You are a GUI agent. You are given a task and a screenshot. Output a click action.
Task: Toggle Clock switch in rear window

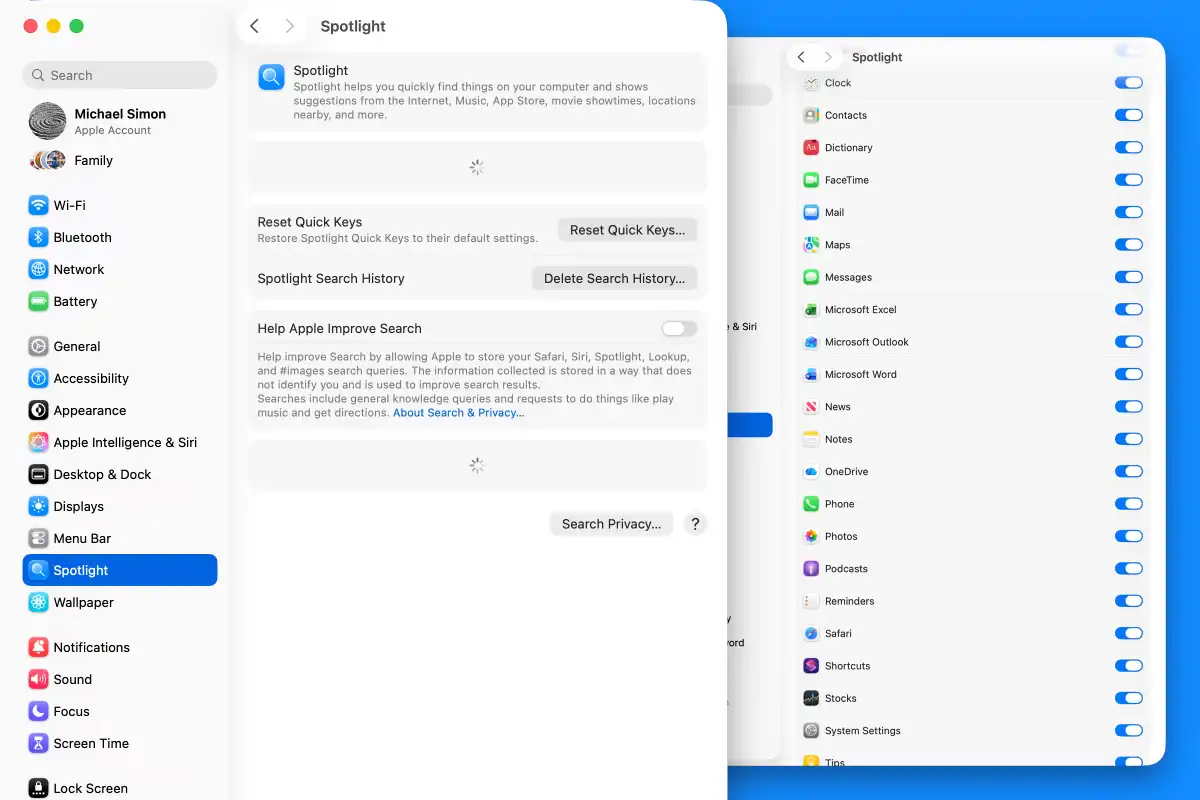[x=1128, y=83]
